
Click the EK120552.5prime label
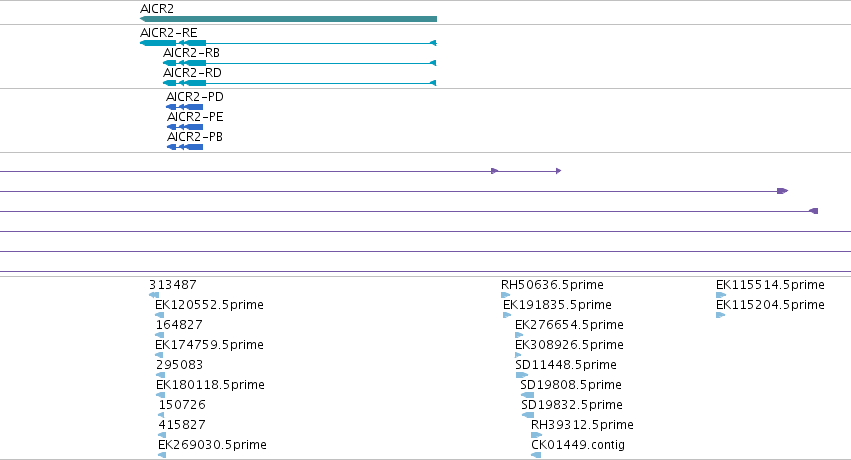coord(209,305)
